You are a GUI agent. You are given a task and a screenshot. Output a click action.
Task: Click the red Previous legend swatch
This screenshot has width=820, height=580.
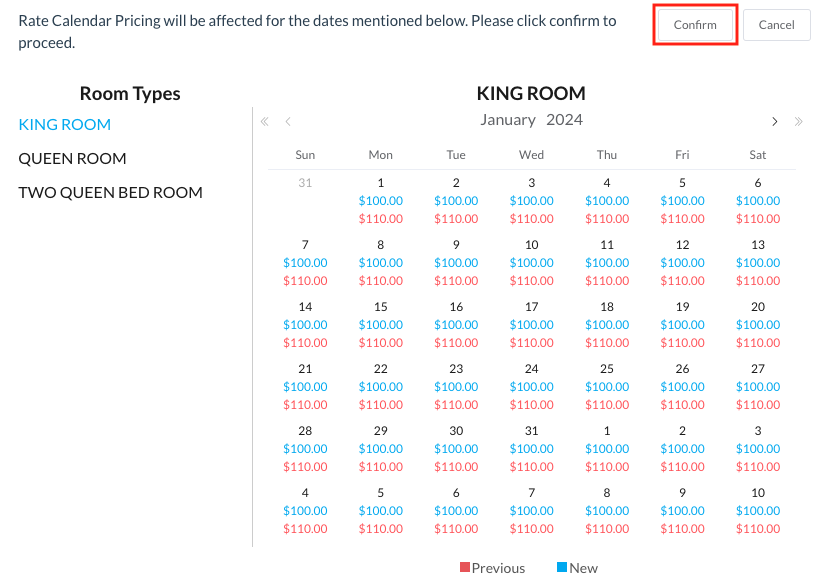coord(465,567)
